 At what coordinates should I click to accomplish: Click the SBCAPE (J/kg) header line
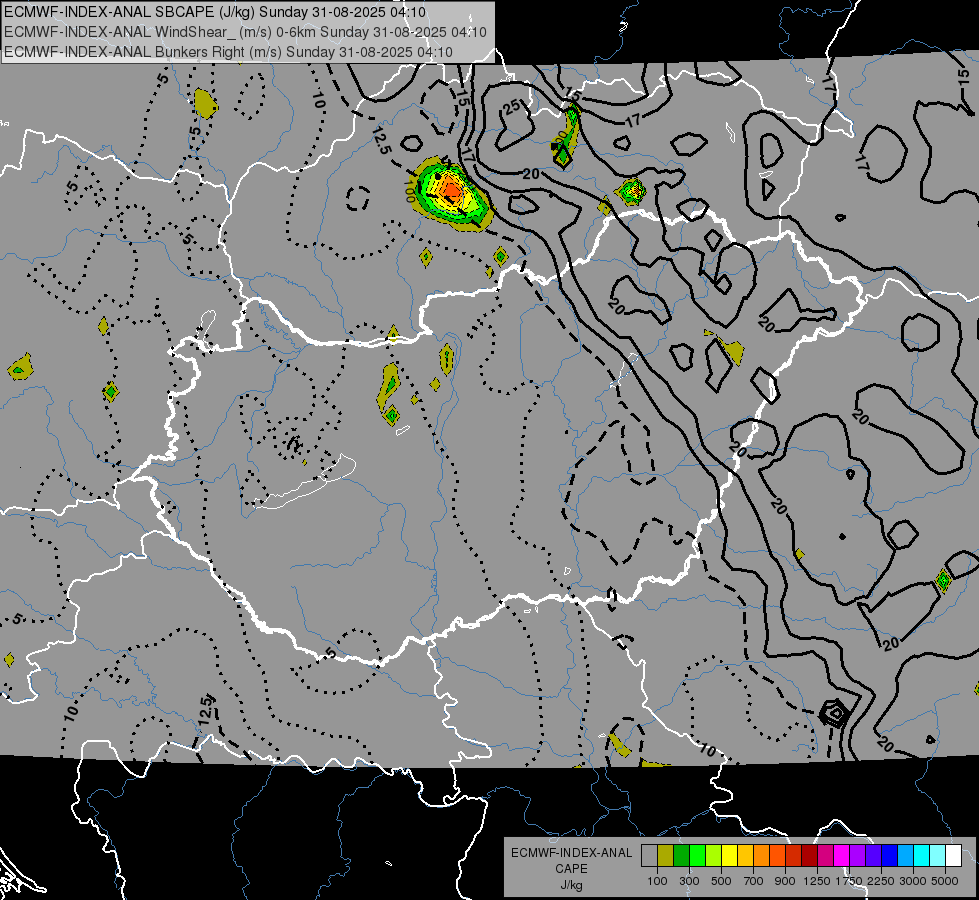pos(215,12)
